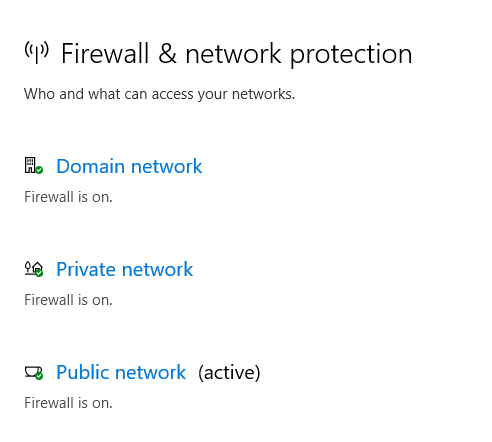
Task: Click Firewall is on status under Public network
Action: (x=68, y=403)
